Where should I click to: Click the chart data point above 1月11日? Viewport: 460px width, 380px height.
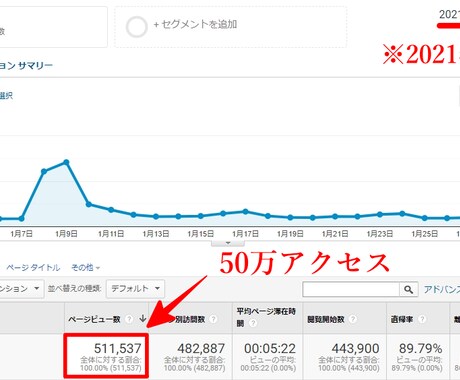pyautogui.click(x=111, y=210)
